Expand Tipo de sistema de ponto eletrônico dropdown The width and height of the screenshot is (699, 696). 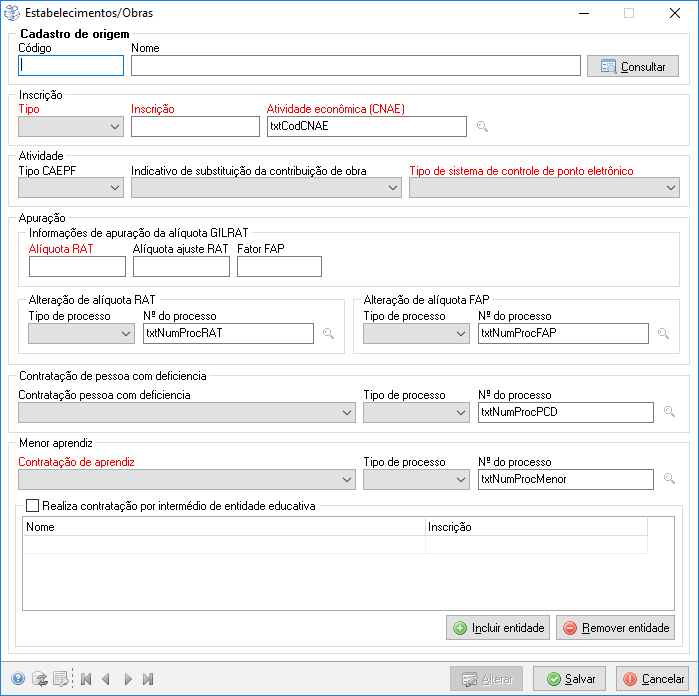pos(544,188)
